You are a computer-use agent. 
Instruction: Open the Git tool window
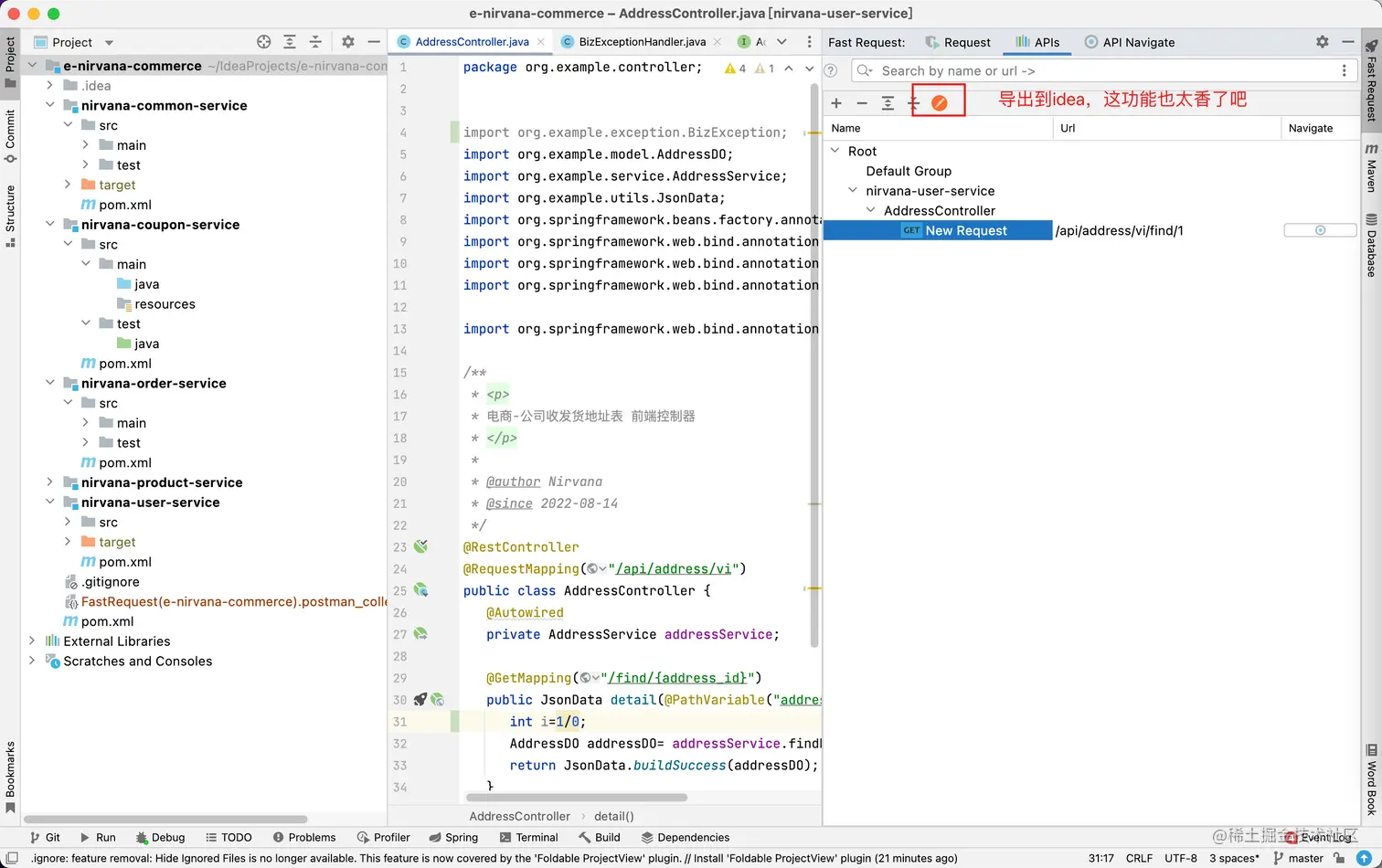pyautogui.click(x=45, y=837)
